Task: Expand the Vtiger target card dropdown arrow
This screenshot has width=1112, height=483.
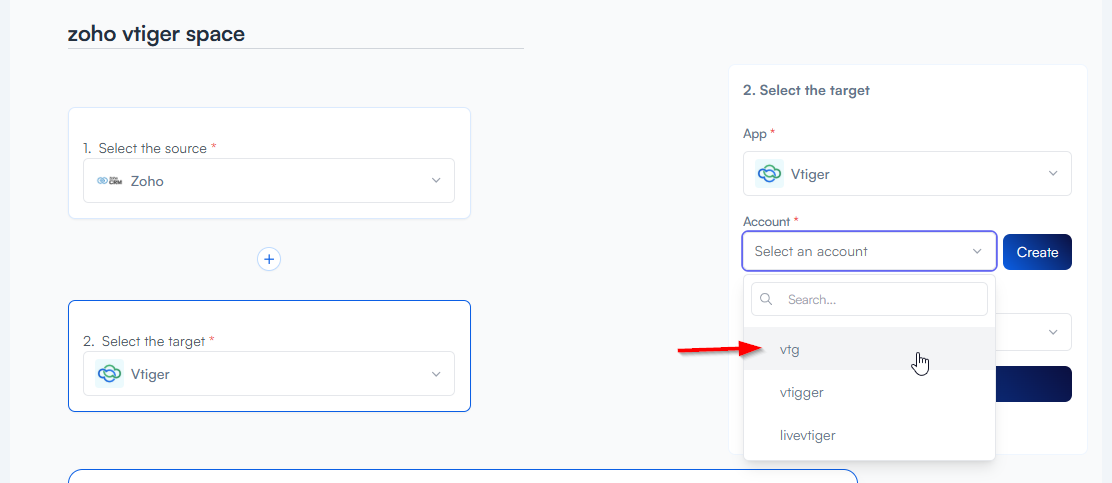Action: click(x=435, y=374)
